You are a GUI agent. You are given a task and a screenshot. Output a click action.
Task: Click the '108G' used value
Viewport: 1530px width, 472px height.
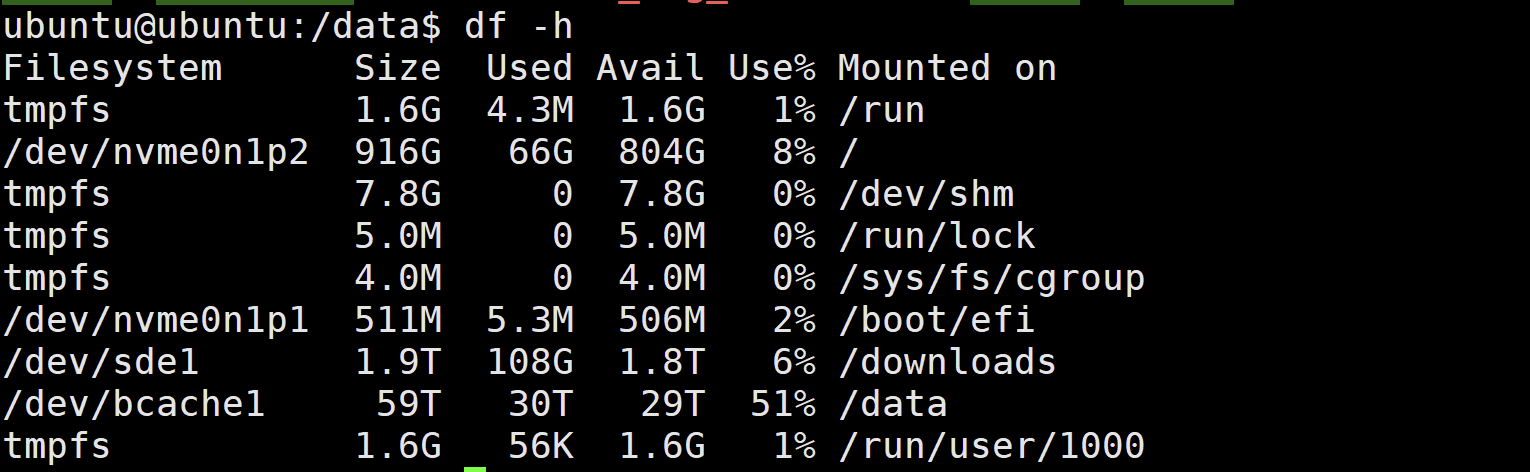(529, 362)
